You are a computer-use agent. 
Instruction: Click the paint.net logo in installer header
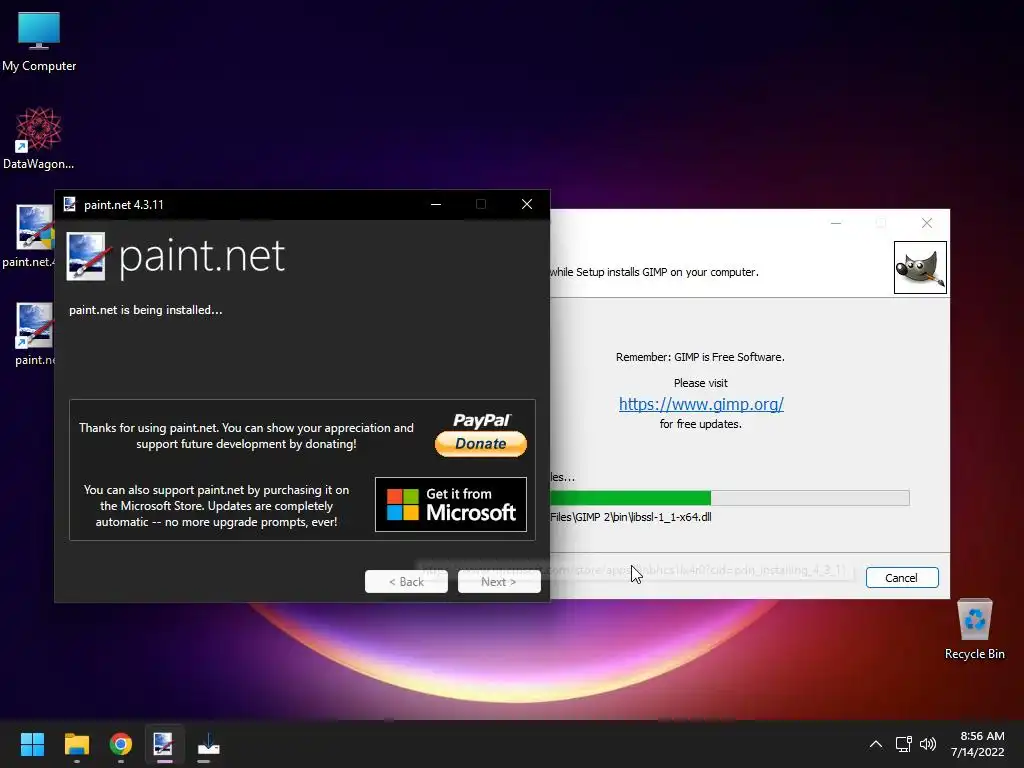(175, 257)
